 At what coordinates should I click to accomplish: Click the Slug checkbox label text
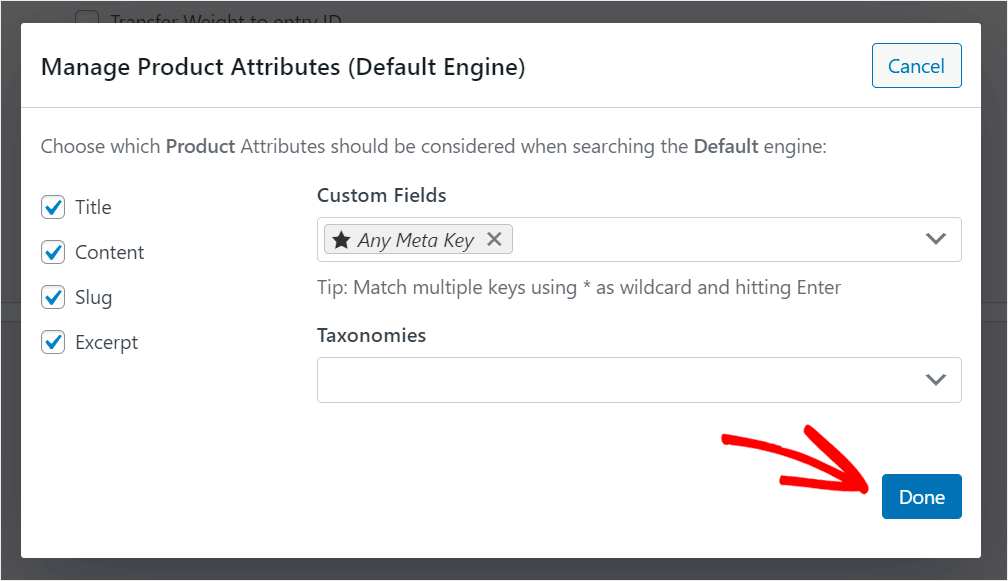[x=93, y=298]
